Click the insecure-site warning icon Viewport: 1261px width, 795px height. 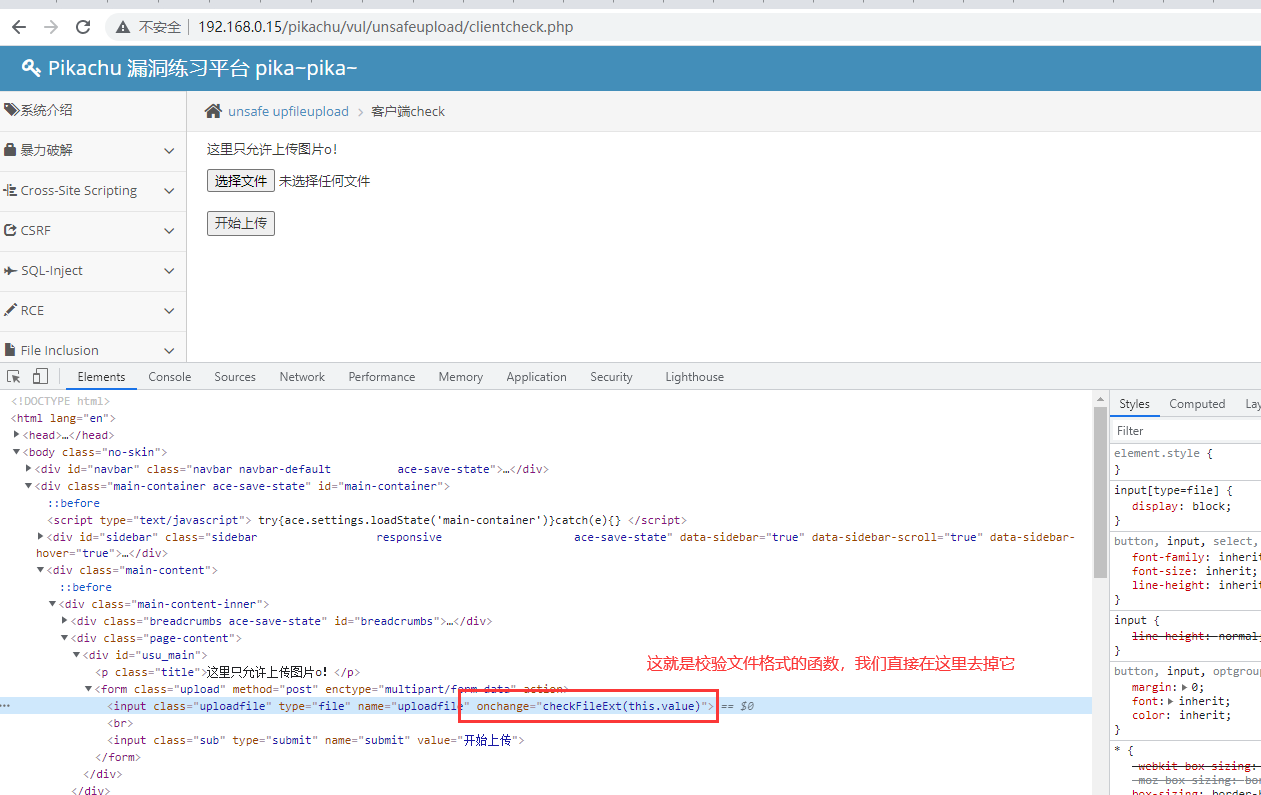pyautogui.click(x=124, y=27)
